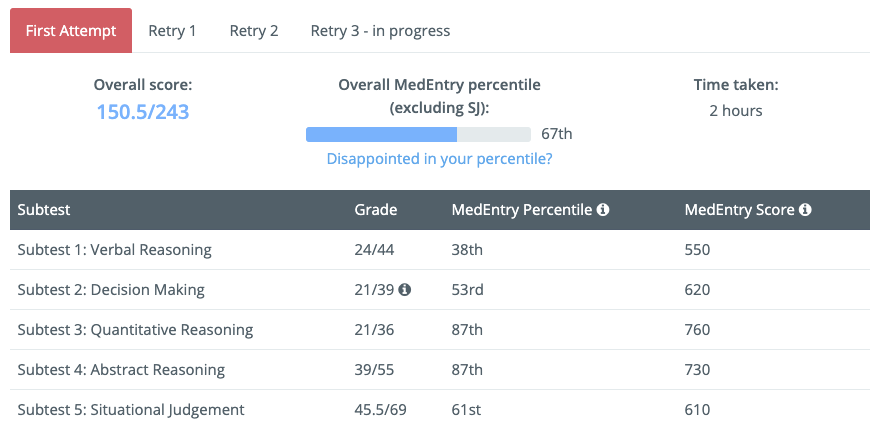Click the overall percentile progress bar
This screenshot has height=432, width=880.
(x=418, y=134)
